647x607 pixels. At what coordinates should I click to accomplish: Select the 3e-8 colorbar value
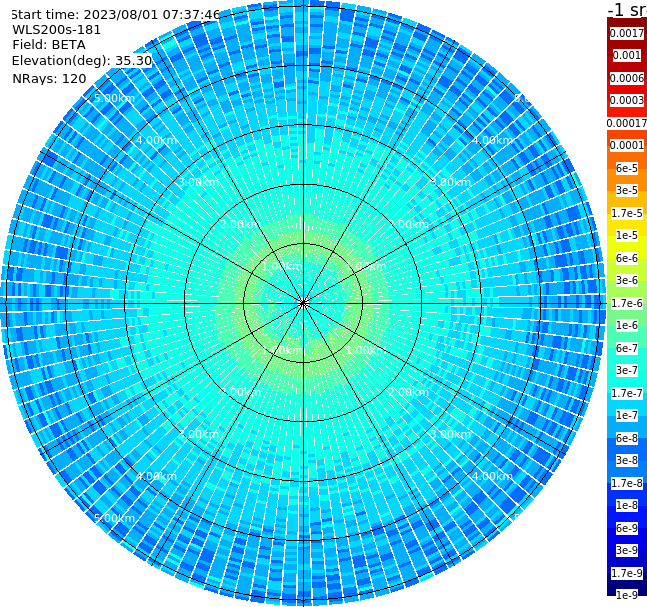click(x=627, y=460)
